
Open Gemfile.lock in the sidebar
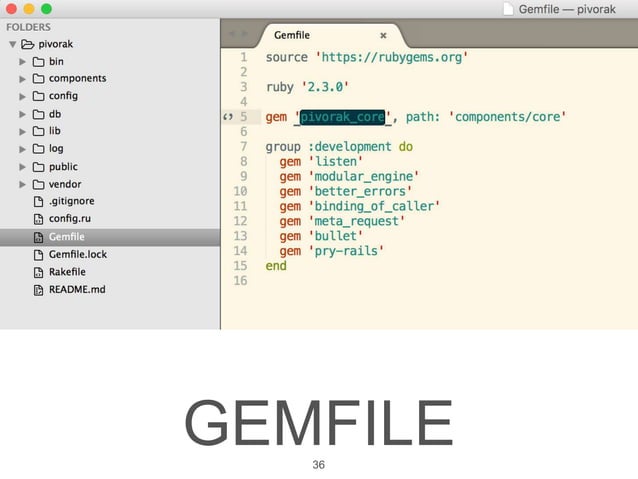click(78, 255)
